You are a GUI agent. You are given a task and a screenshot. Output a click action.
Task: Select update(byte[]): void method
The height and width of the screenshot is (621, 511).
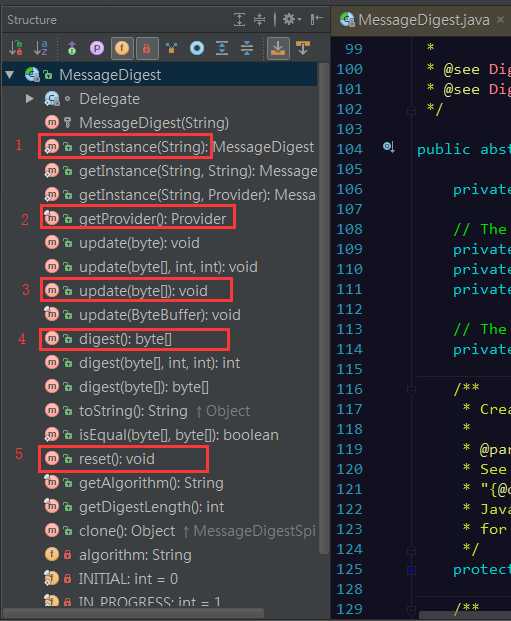click(x=159, y=291)
